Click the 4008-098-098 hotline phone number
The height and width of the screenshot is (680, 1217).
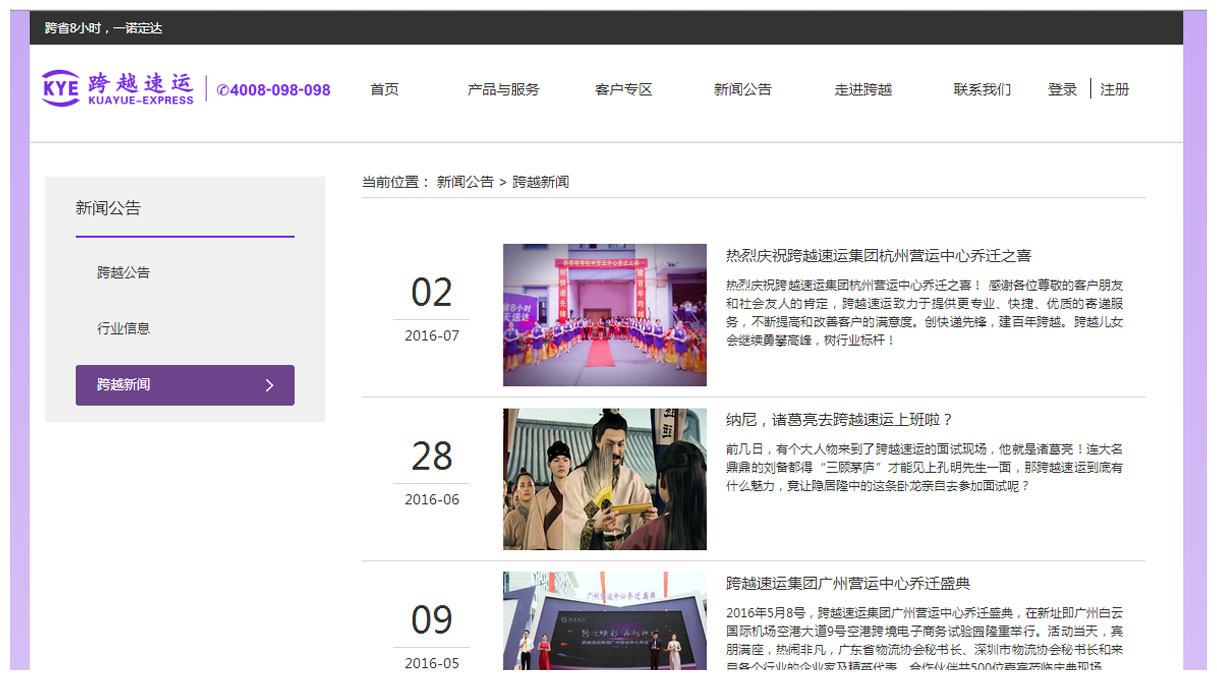click(x=274, y=90)
